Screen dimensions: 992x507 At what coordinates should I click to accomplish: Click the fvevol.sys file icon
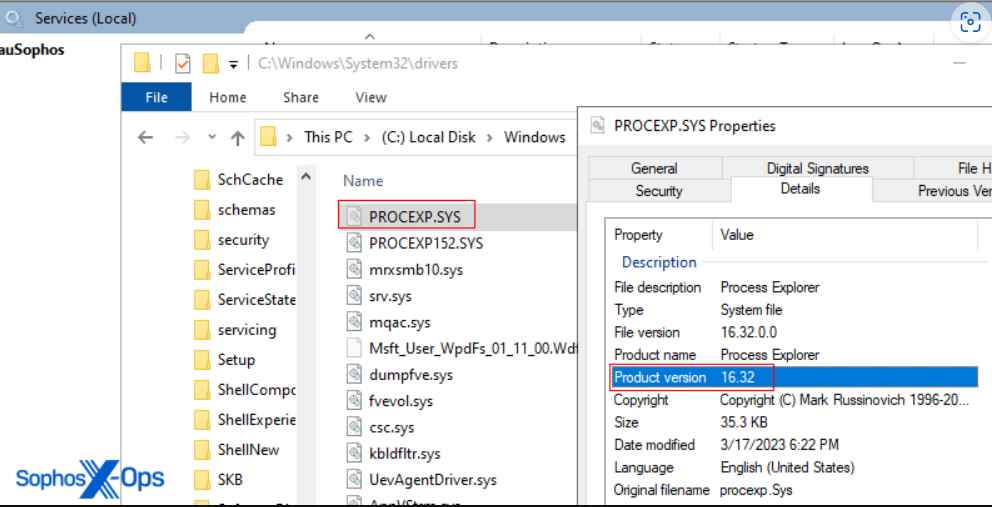click(354, 401)
